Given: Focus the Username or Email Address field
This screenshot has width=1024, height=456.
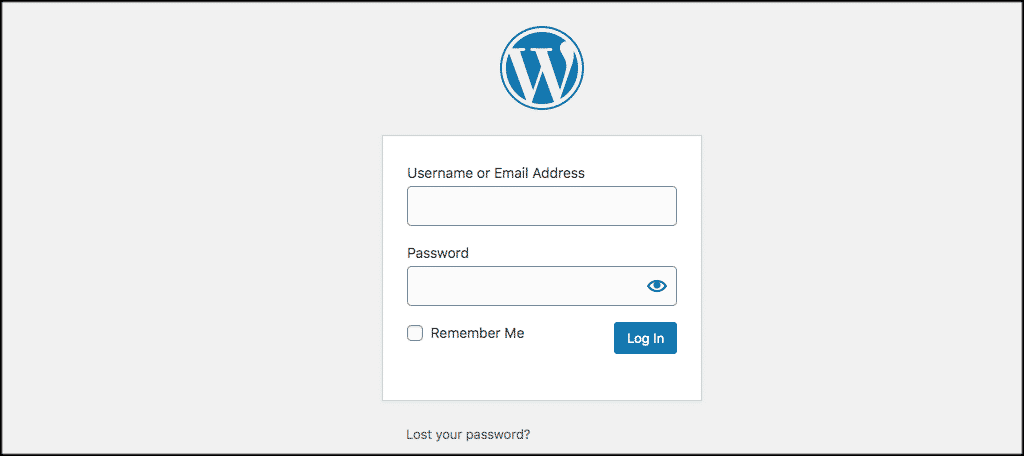Looking at the screenshot, I should 541,206.
